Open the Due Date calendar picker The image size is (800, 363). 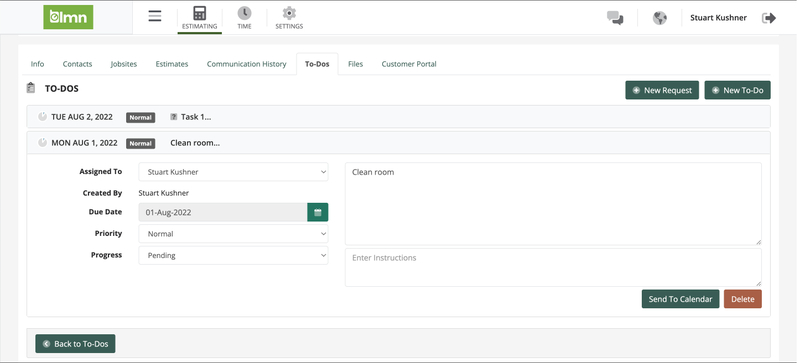coord(318,212)
